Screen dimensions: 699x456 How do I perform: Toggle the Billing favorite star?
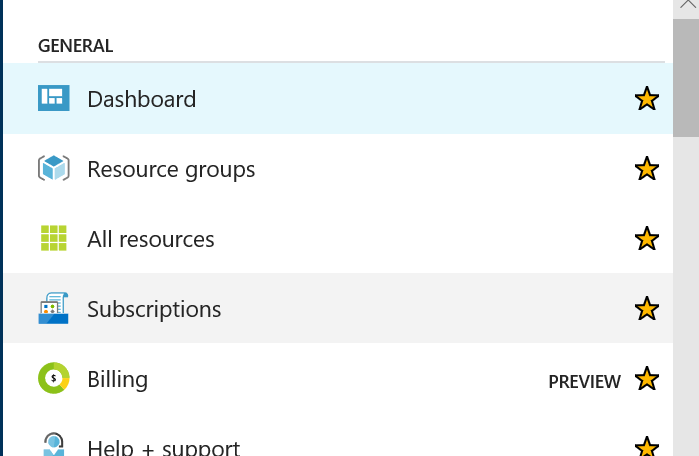(x=646, y=378)
